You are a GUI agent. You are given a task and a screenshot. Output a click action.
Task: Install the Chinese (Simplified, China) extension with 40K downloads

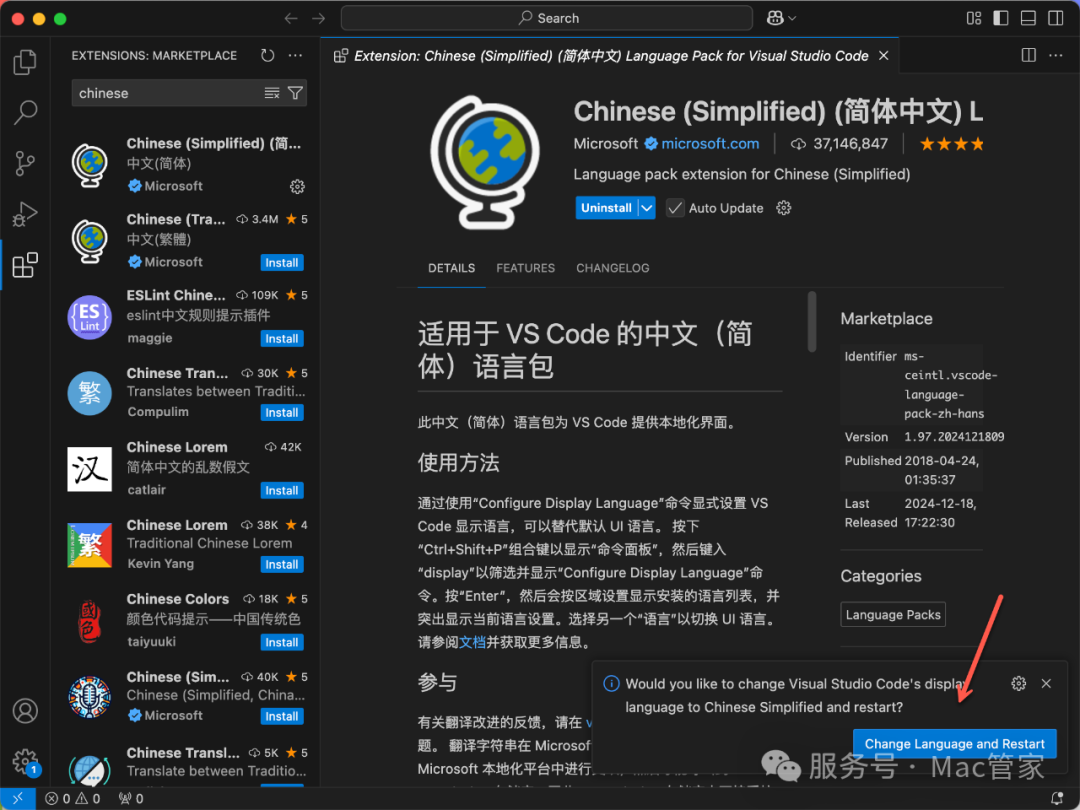pyautogui.click(x=282, y=716)
